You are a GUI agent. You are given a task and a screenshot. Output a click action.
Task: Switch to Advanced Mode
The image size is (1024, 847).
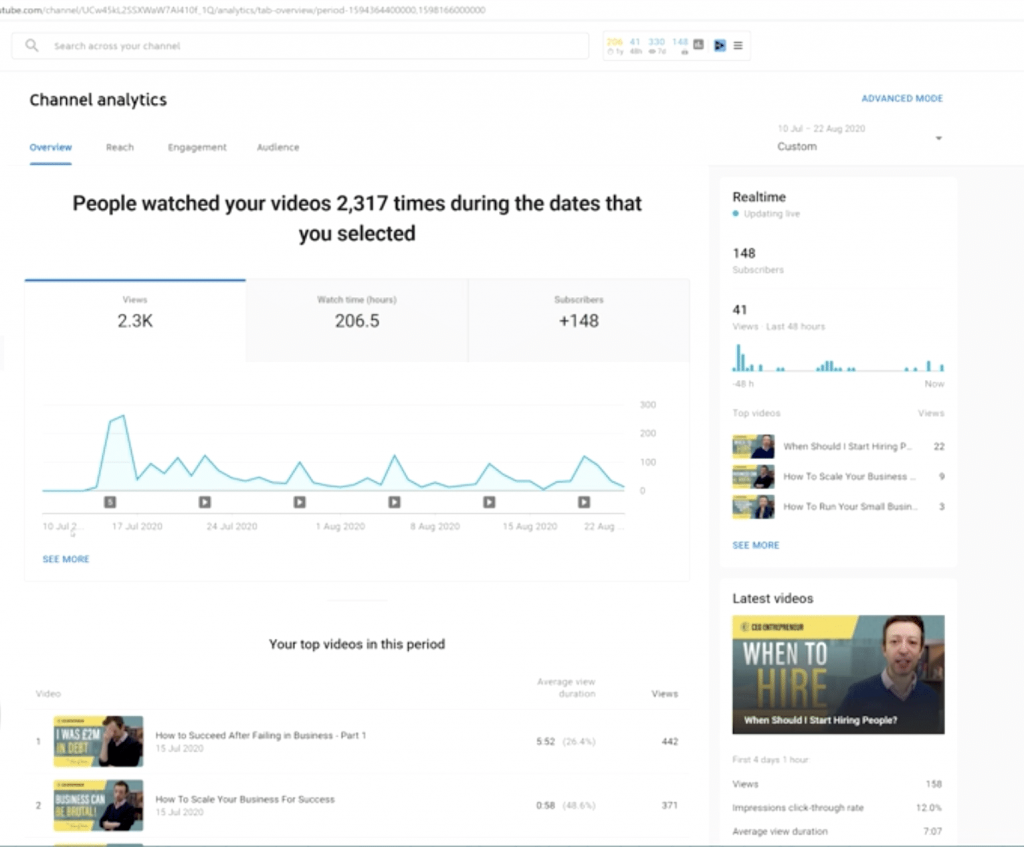coord(902,99)
